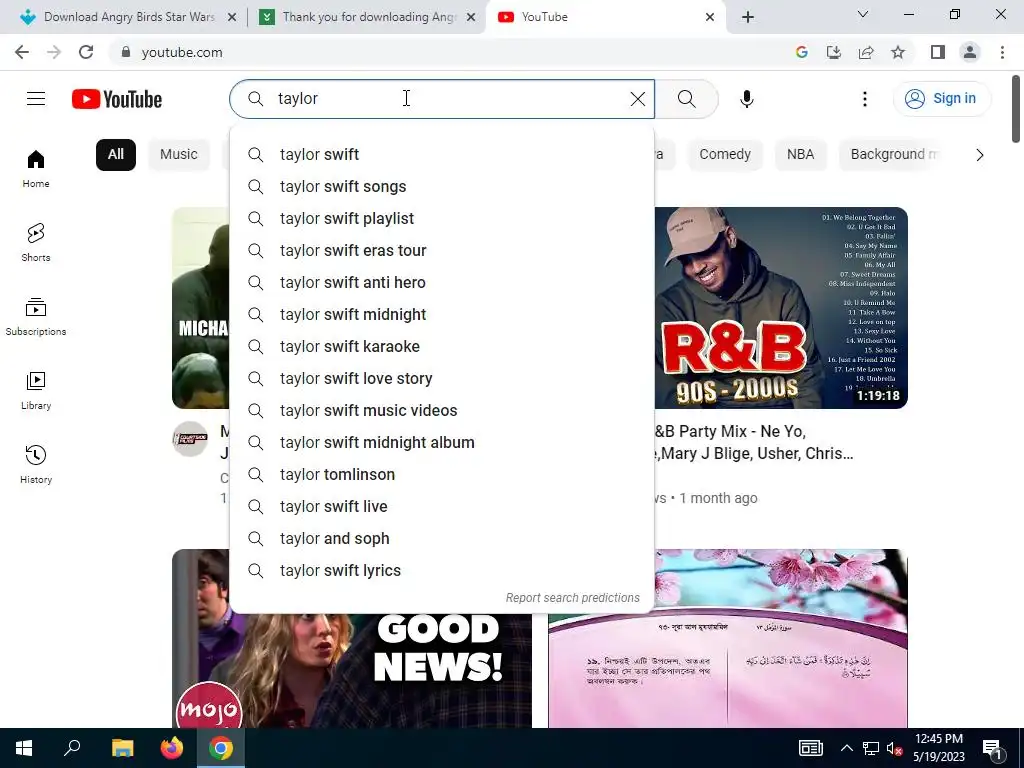The height and width of the screenshot is (768, 1024).
Task: Open the Windows Start menu
Action: [24, 748]
